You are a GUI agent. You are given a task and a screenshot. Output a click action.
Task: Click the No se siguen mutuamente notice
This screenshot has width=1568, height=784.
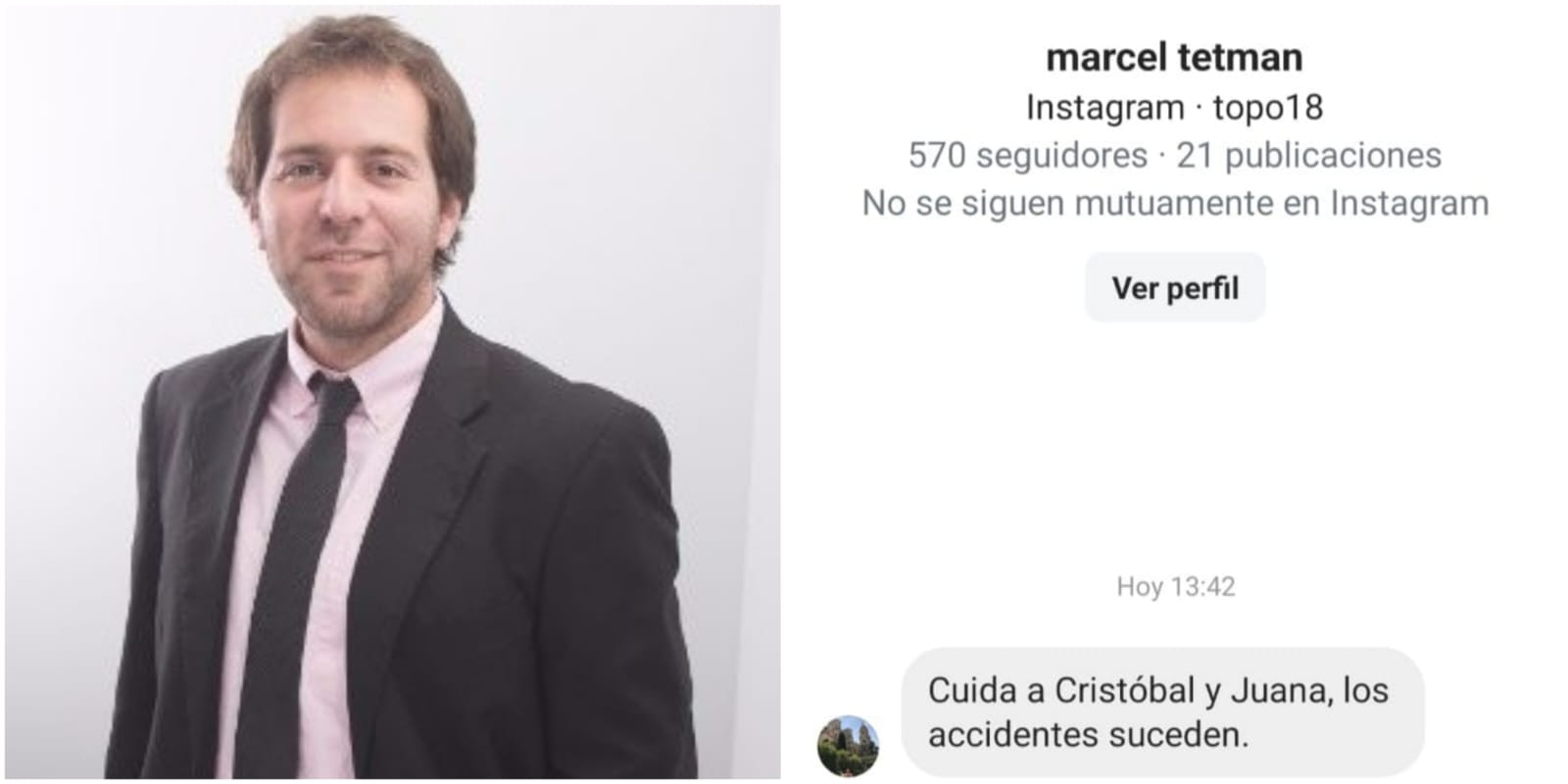coord(1175,203)
